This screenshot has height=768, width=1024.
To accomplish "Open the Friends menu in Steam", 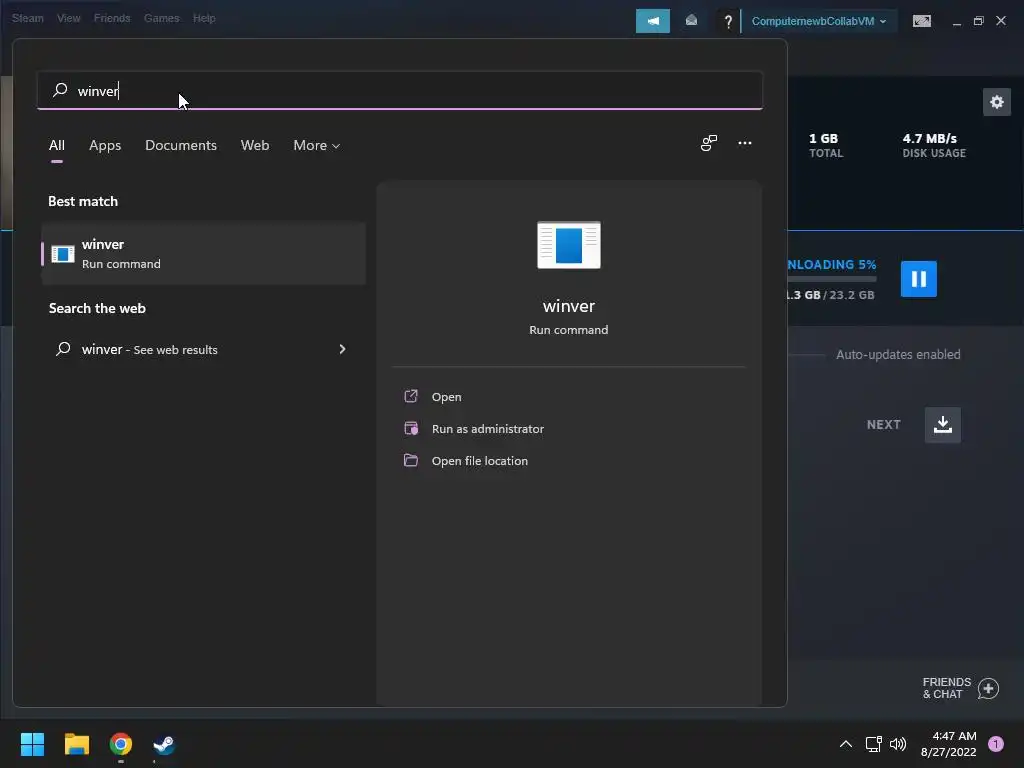I will pos(112,18).
